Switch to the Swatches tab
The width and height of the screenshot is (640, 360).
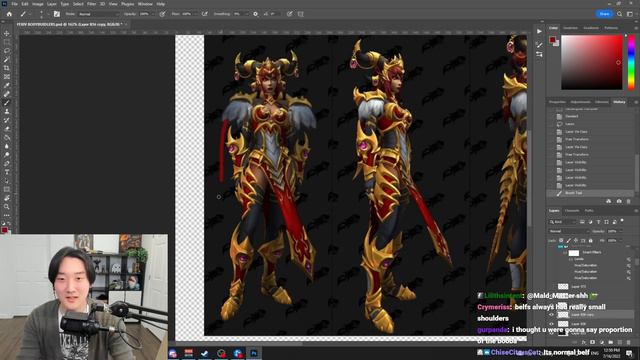click(x=570, y=28)
